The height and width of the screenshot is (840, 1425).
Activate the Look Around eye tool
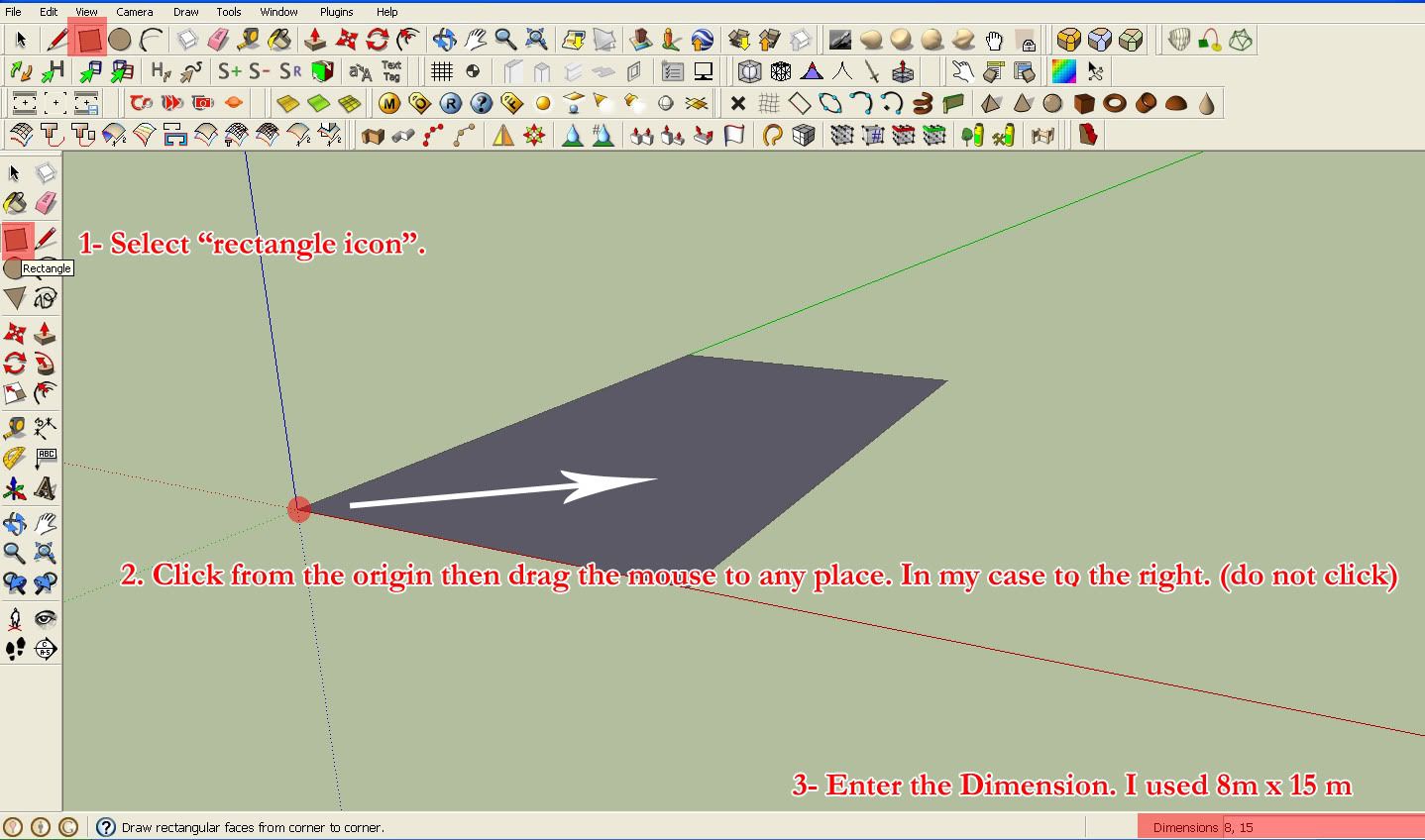[x=45, y=619]
